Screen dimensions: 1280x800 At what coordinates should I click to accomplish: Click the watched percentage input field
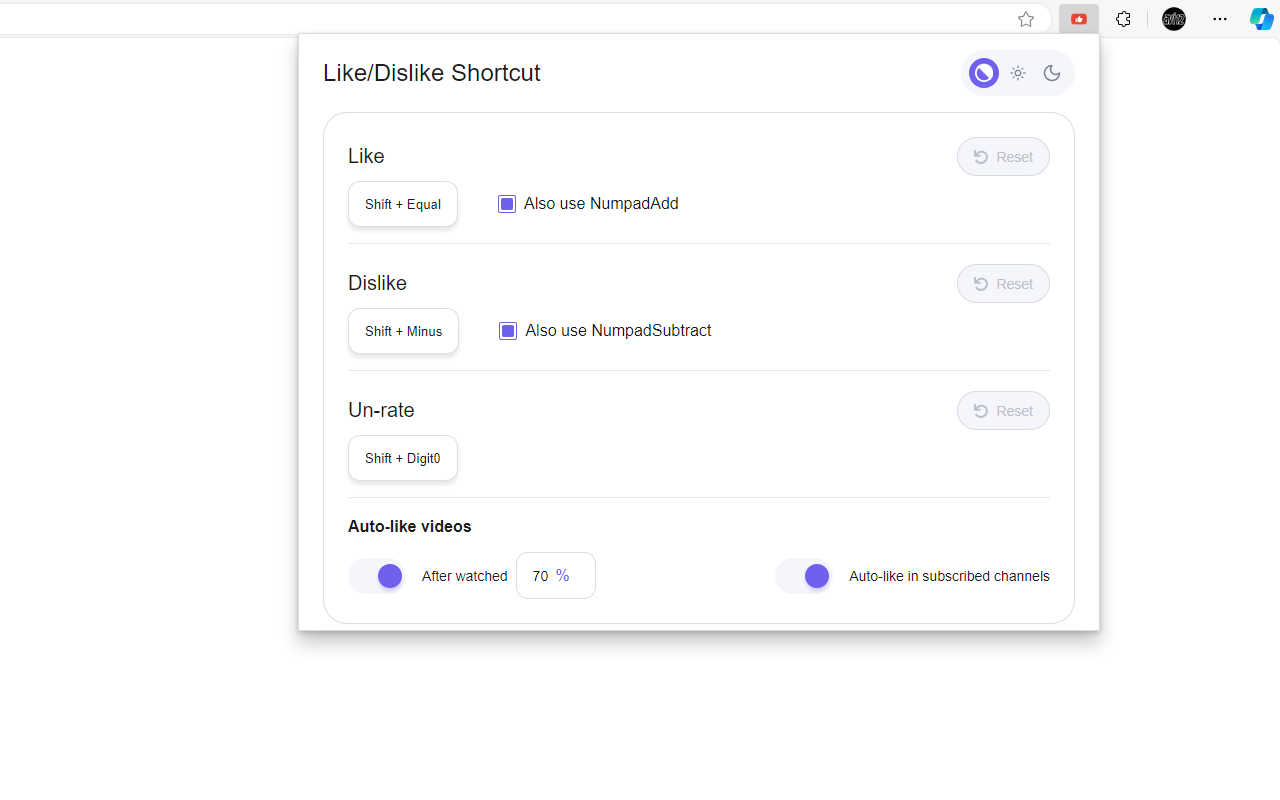(543, 576)
